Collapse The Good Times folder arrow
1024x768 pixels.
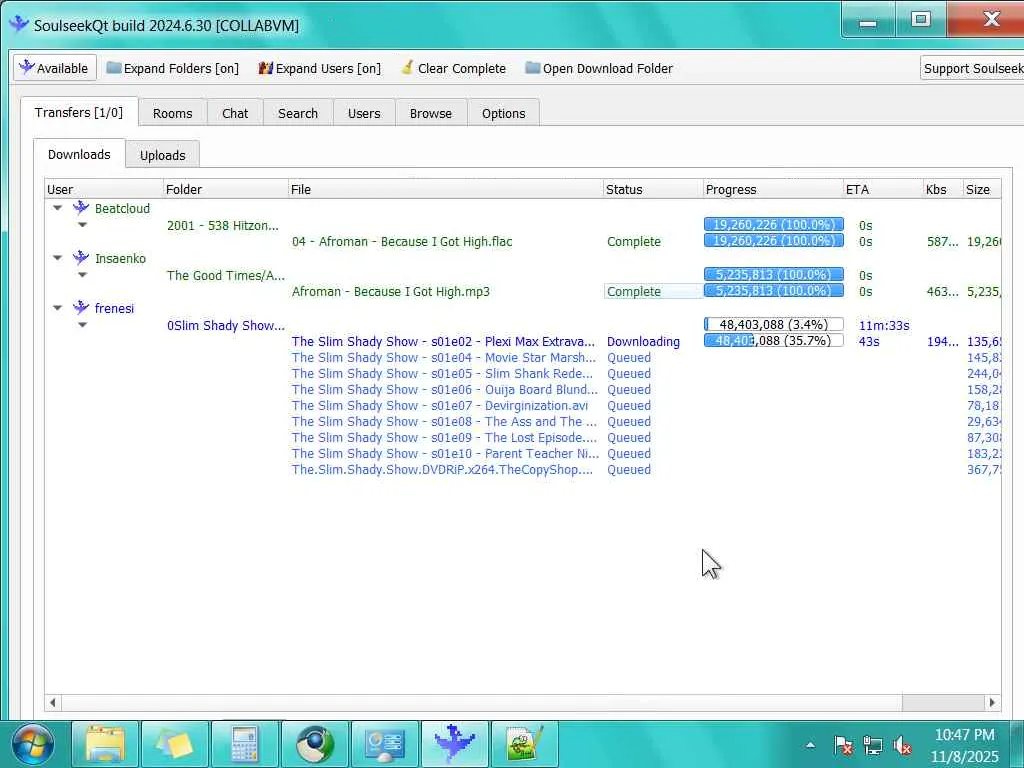[82, 274]
